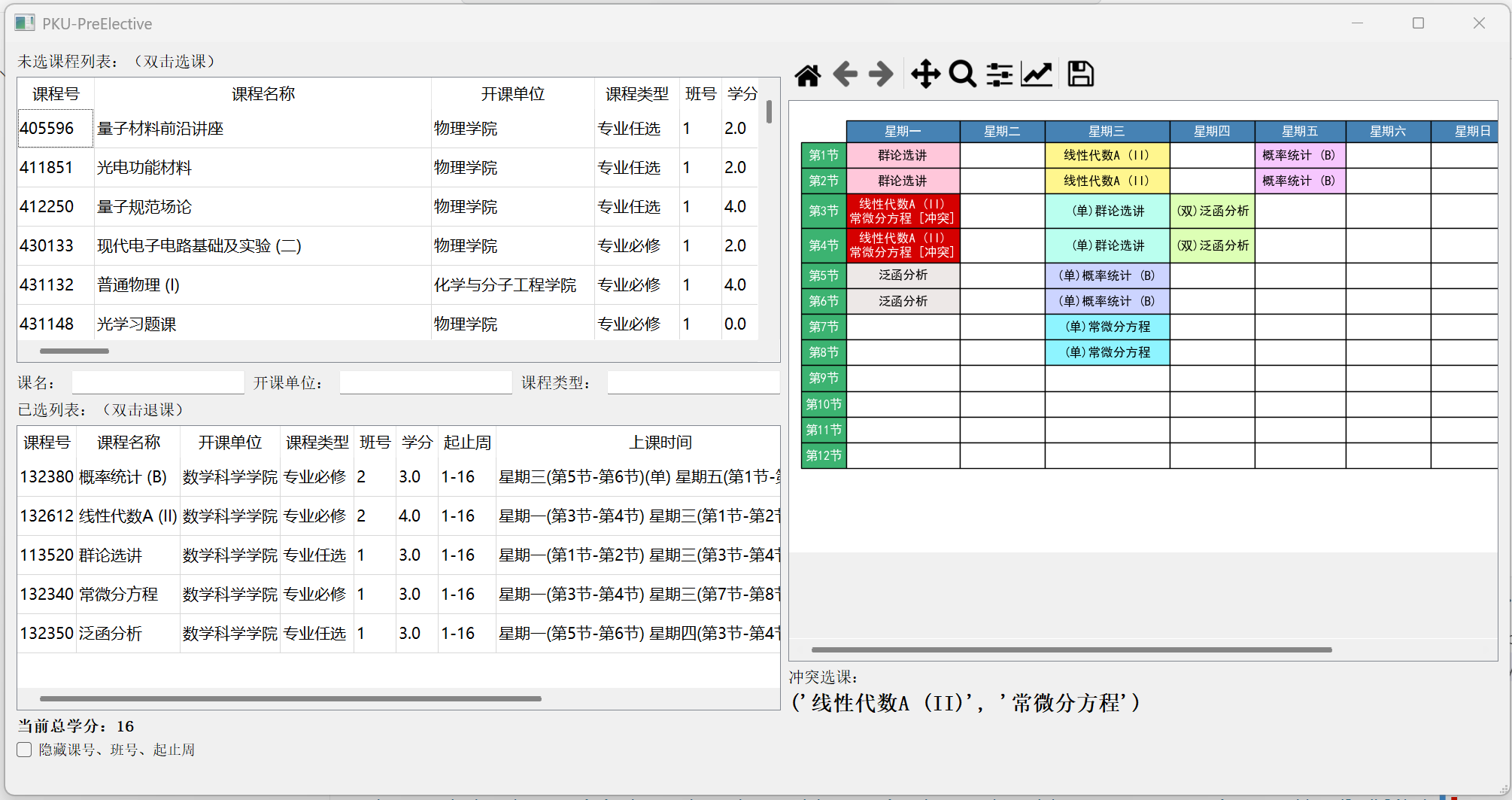Click the Back arrow in plot toolbar

[x=846, y=75]
